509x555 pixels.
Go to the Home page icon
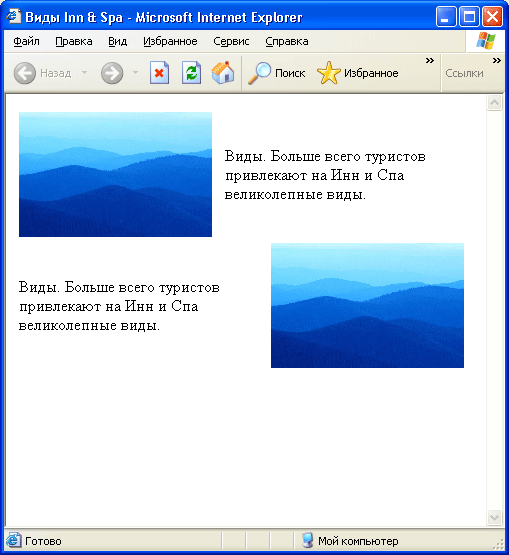[223, 73]
